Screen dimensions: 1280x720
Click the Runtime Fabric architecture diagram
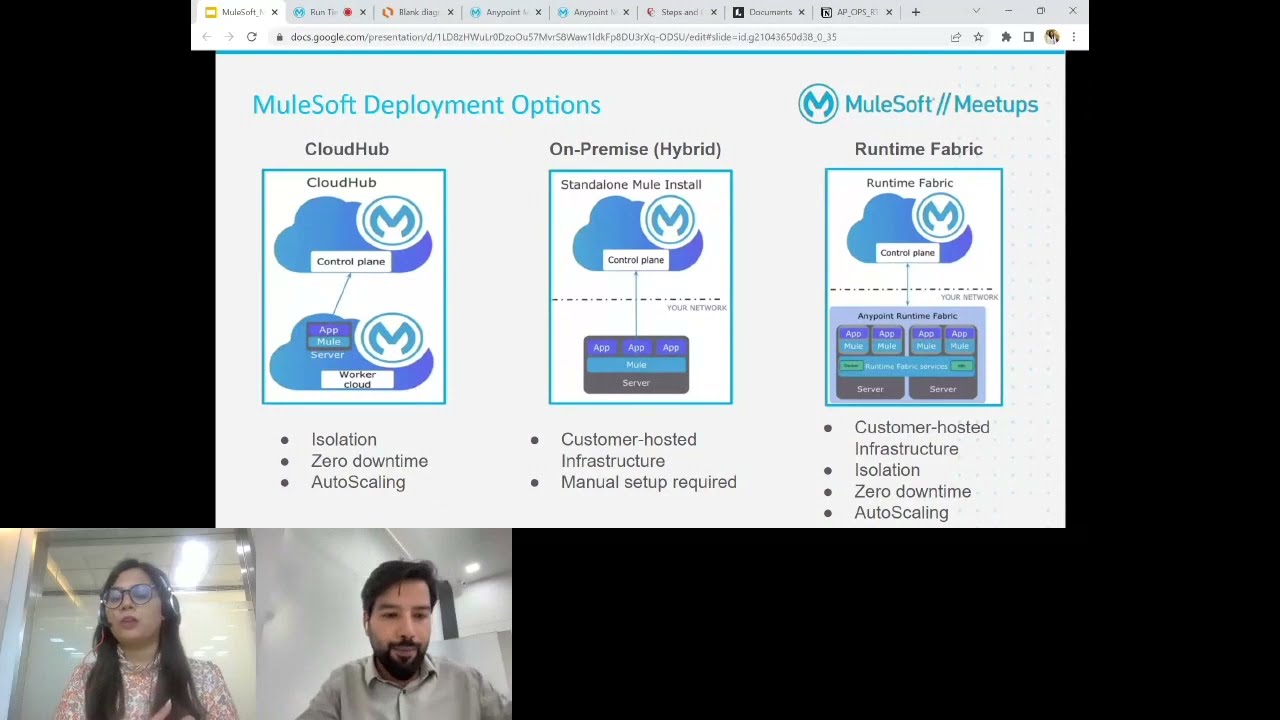coord(913,287)
